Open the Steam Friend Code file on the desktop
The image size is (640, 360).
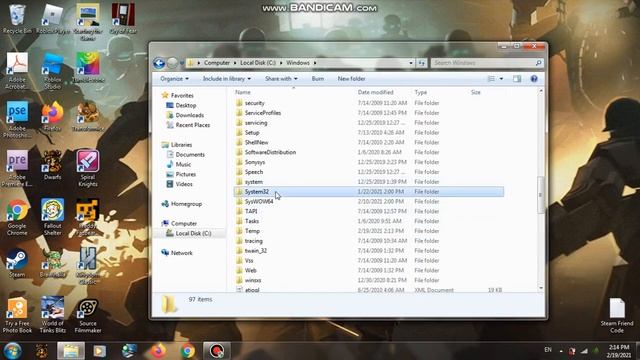617,315
